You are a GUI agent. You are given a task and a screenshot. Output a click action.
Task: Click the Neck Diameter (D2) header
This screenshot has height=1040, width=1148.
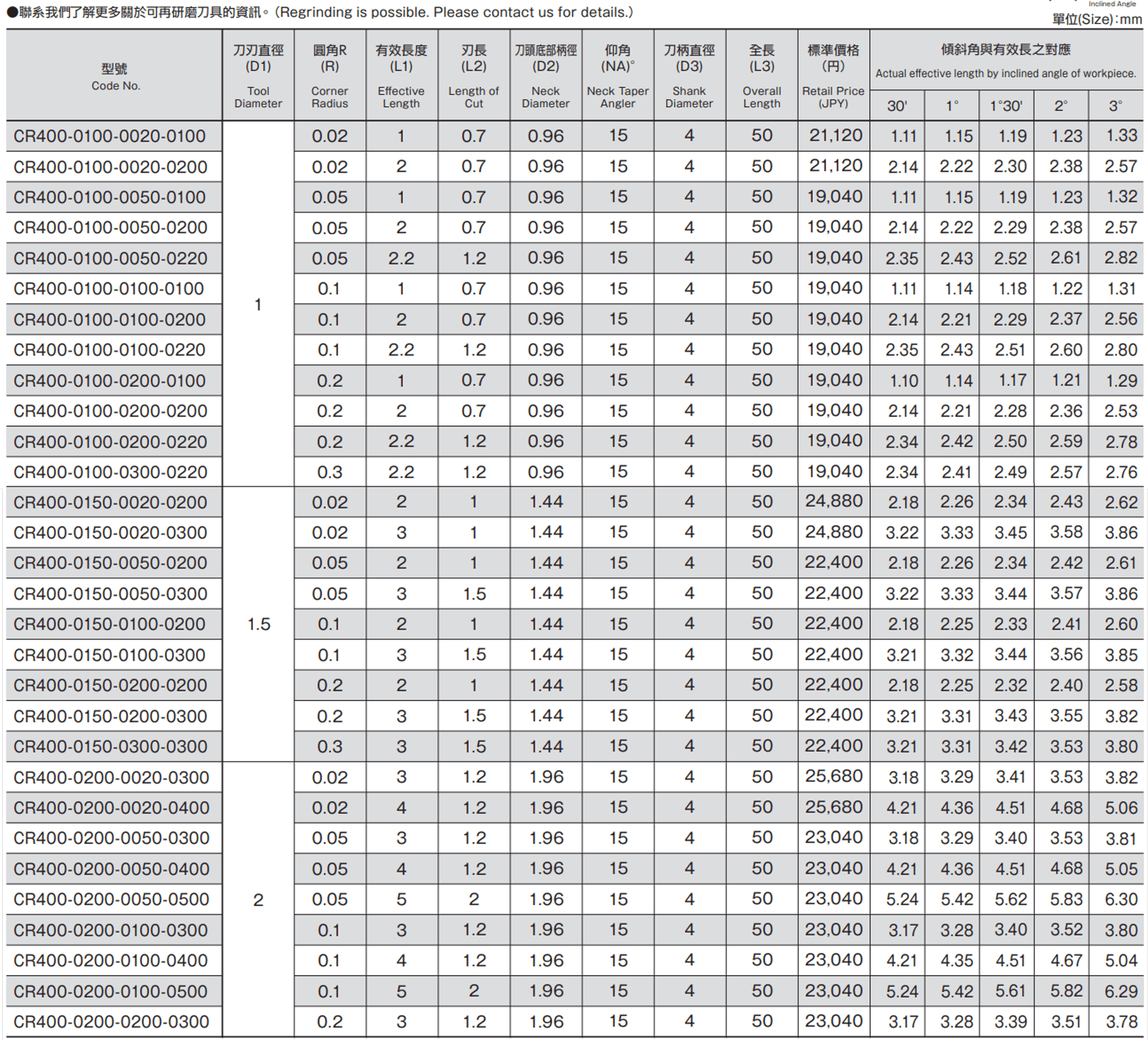pyautogui.click(x=546, y=76)
